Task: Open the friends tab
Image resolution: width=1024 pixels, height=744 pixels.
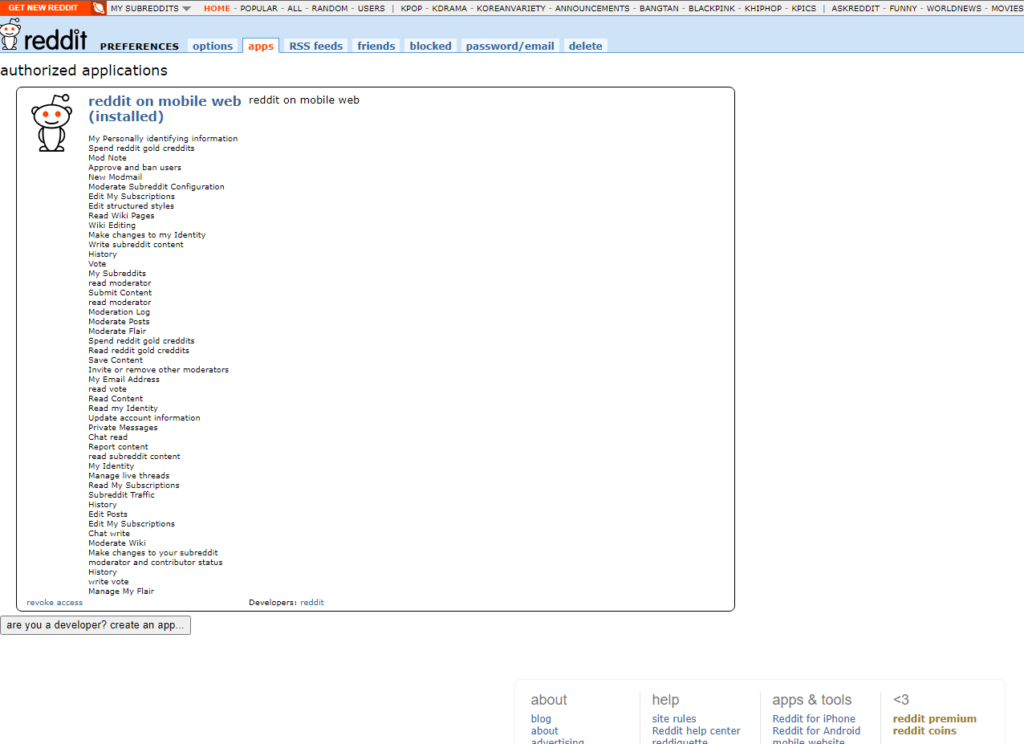Action: (x=376, y=46)
